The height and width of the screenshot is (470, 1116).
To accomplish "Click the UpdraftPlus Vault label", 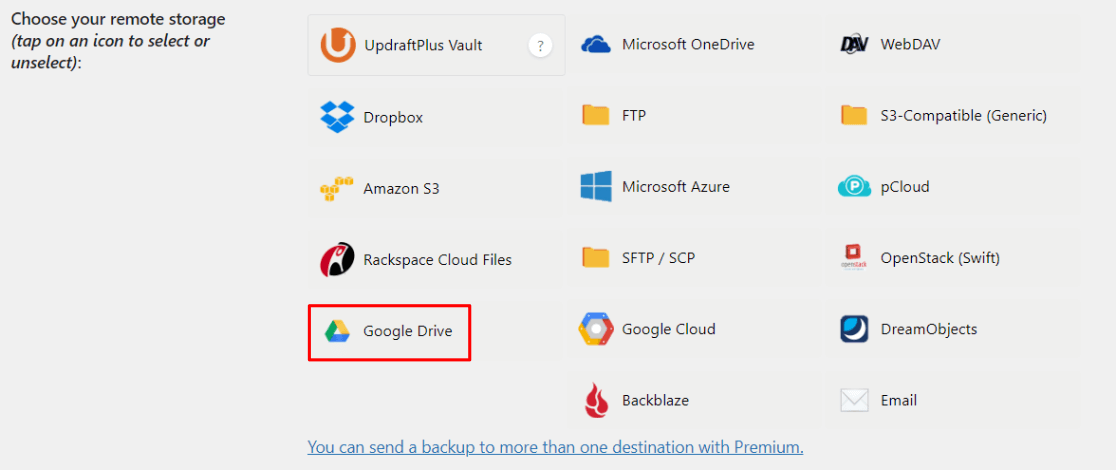I will (423, 46).
